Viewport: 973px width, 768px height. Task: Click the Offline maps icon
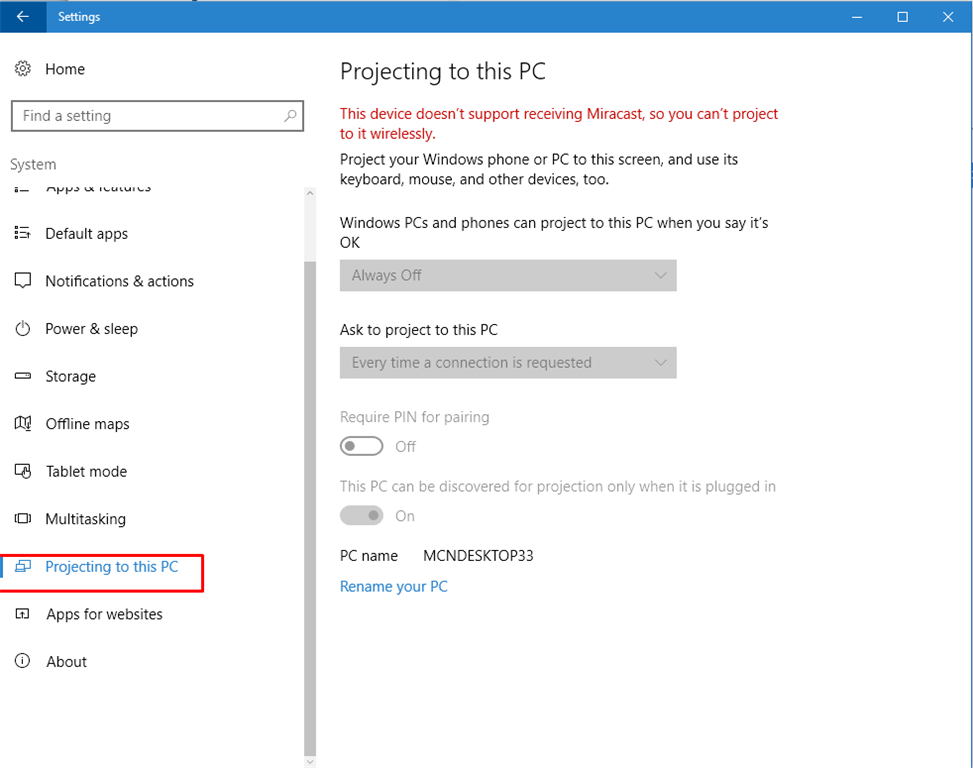click(x=23, y=424)
